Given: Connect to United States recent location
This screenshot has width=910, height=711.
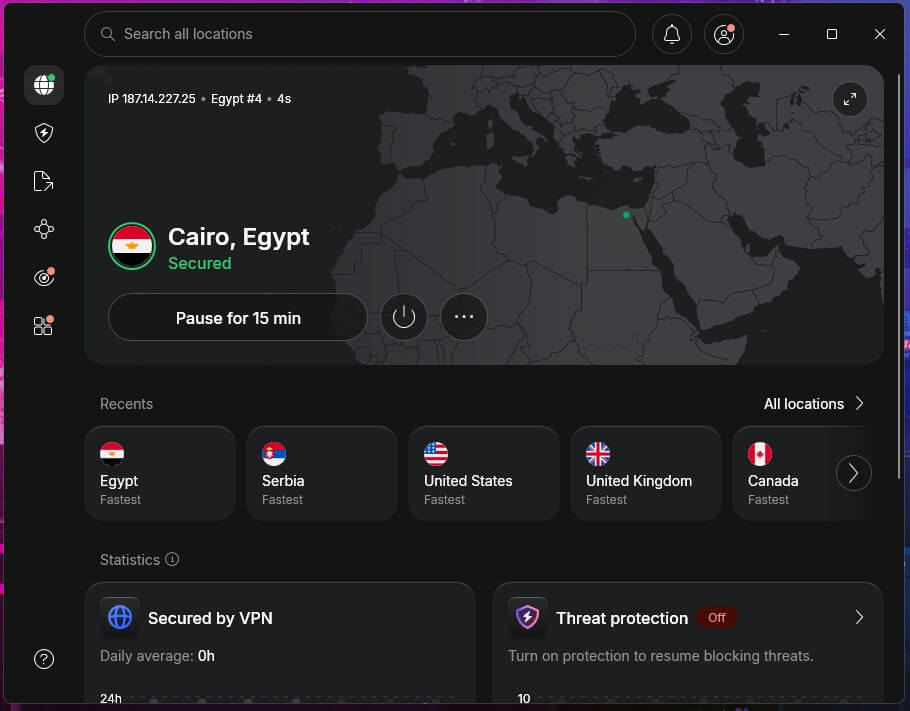Looking at the screenshot, I should click(x=484, y=474).
